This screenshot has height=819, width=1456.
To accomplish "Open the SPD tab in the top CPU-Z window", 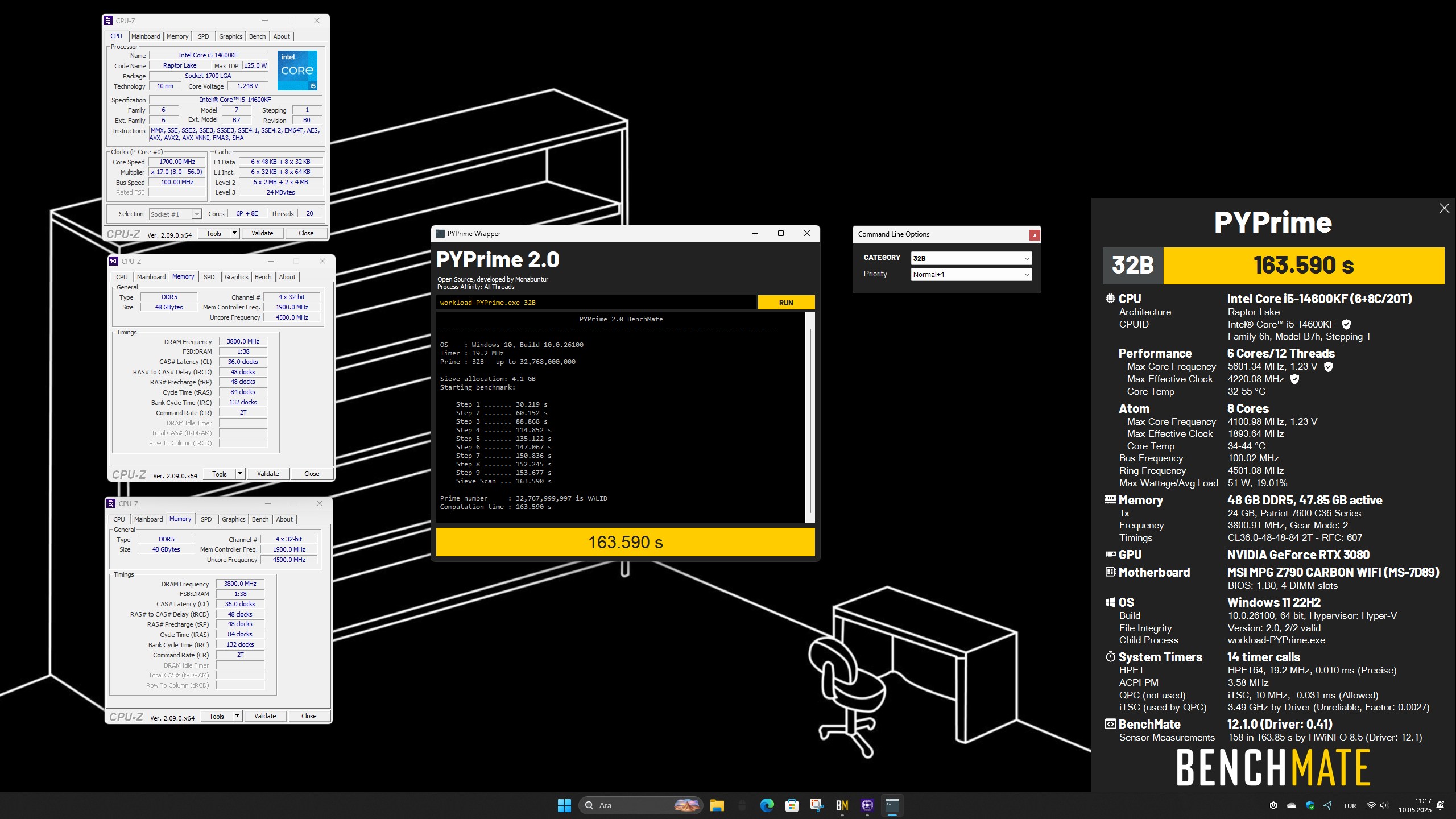I will [x=203, y=36].
